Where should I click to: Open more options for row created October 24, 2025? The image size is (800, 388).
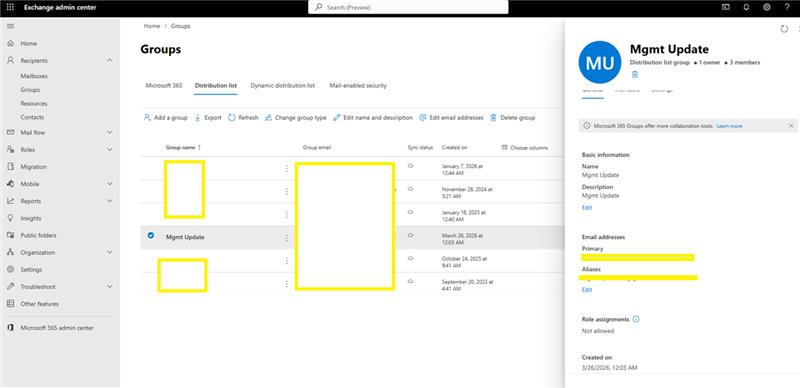[x=287, y=261]
